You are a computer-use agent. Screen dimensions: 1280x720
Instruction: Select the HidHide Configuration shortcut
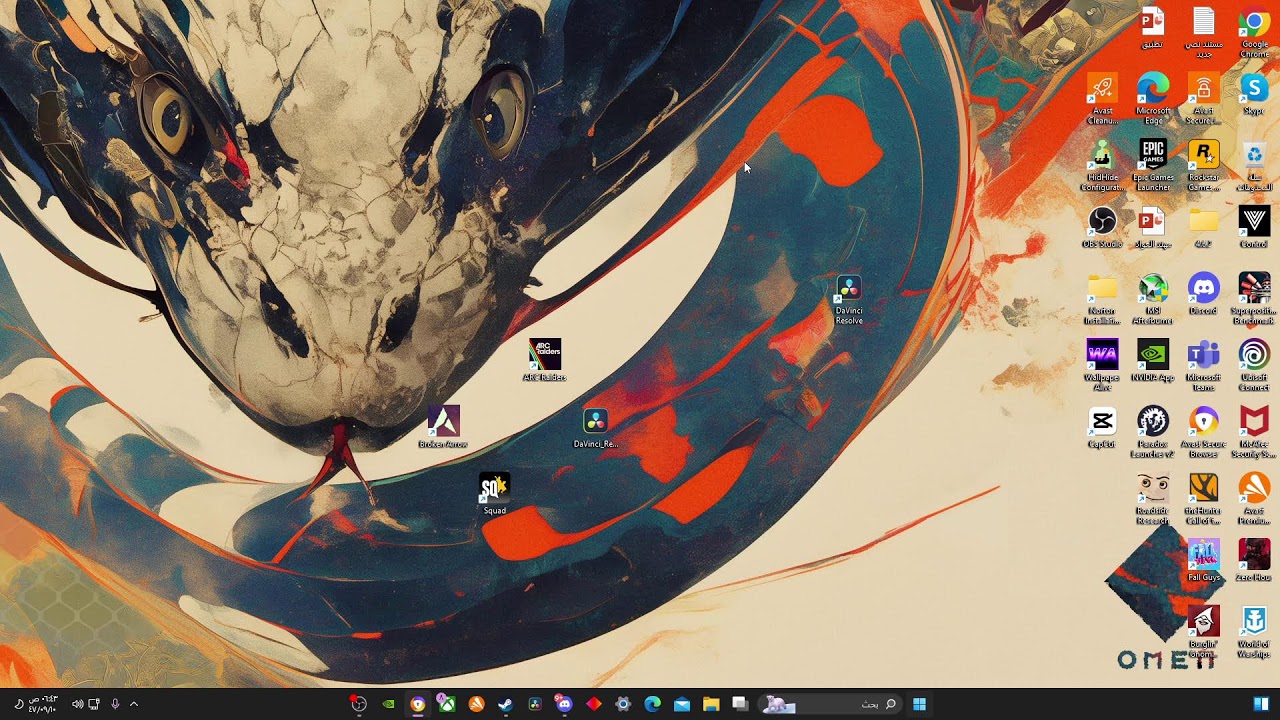1102,166
